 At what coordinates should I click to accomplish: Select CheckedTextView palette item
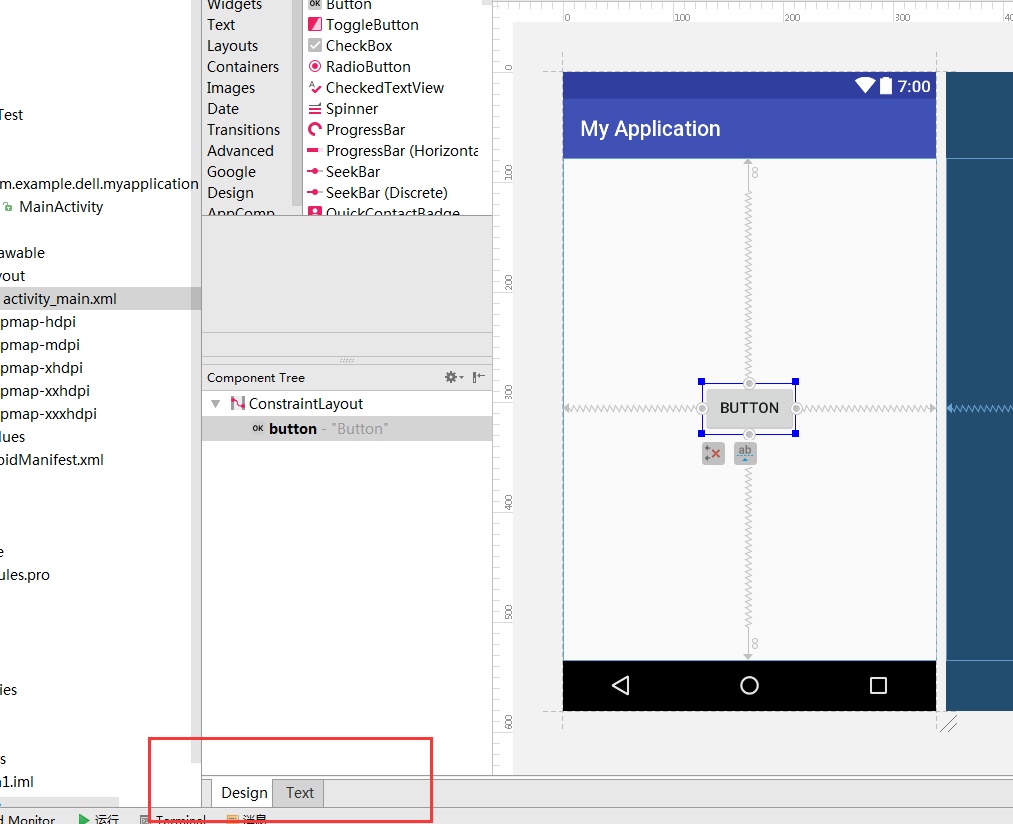pos(376,88)
